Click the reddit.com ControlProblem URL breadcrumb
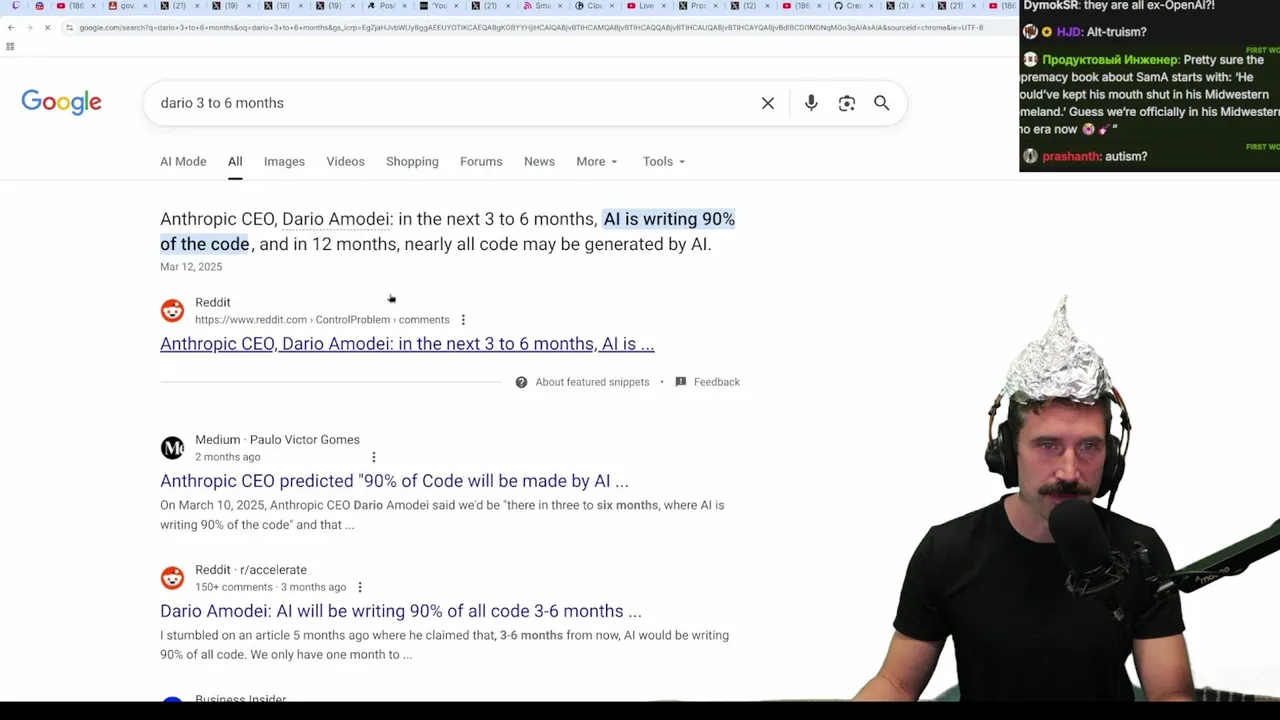 tap(322, 320)
